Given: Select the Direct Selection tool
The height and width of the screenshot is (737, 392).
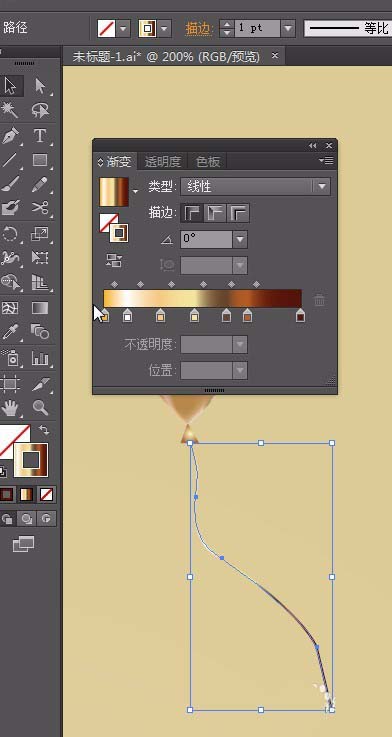Looking at the screenshot, I should [40, 86].
